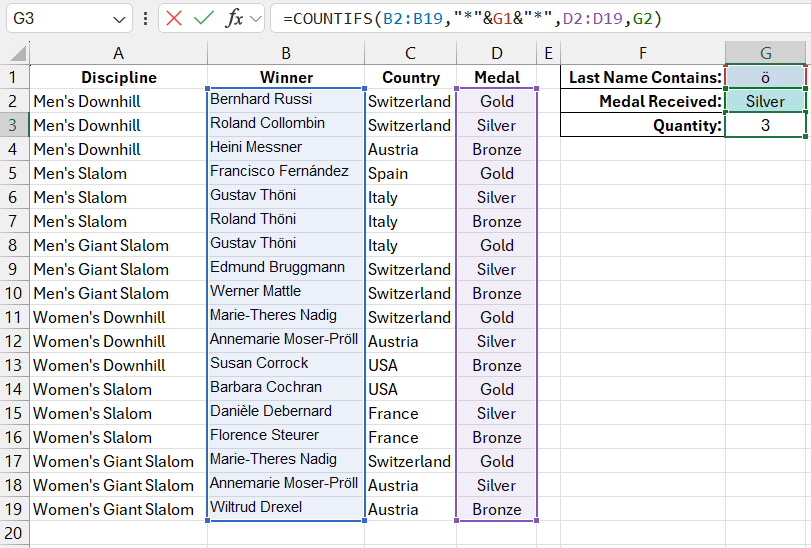Select column B header
The height and width of the screenshot is (548, 811).
(286, 53)
